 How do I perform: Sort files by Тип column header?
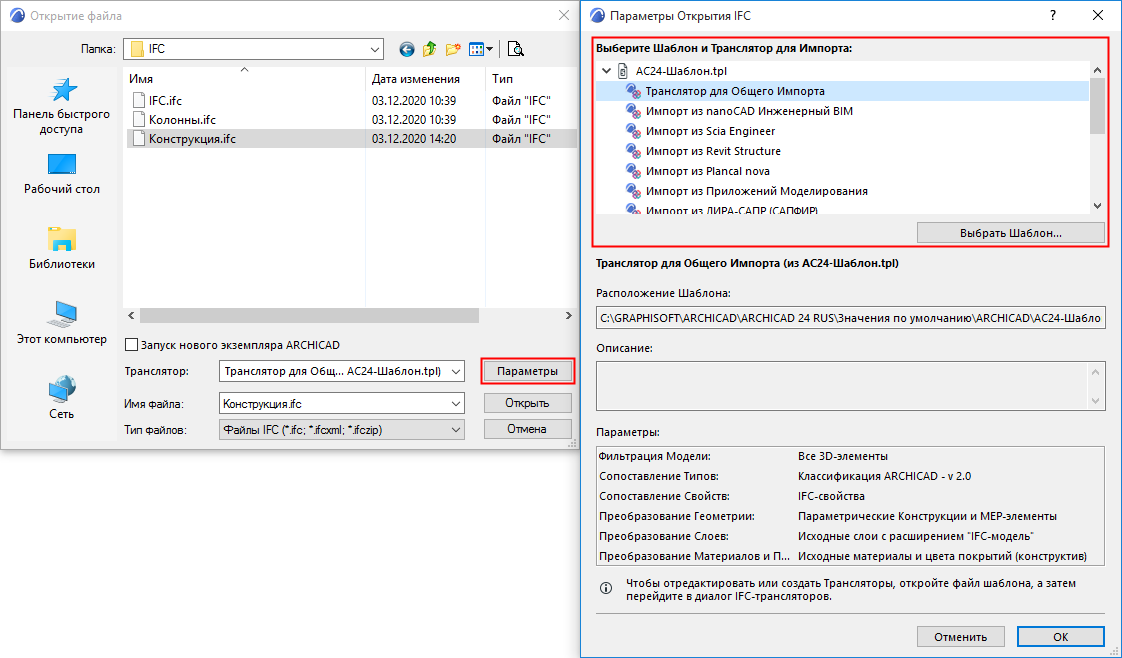(532, 79)
